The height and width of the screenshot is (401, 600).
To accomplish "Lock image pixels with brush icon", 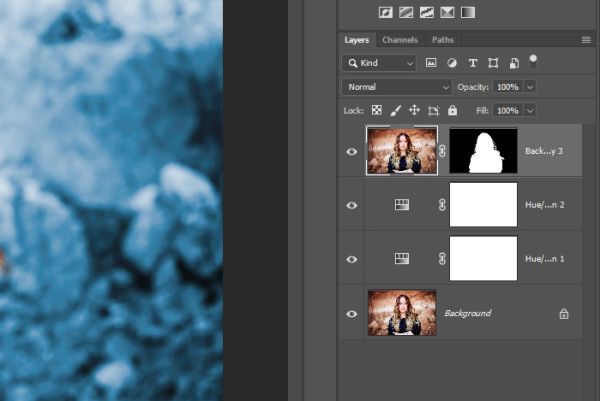I will [396, 111].
